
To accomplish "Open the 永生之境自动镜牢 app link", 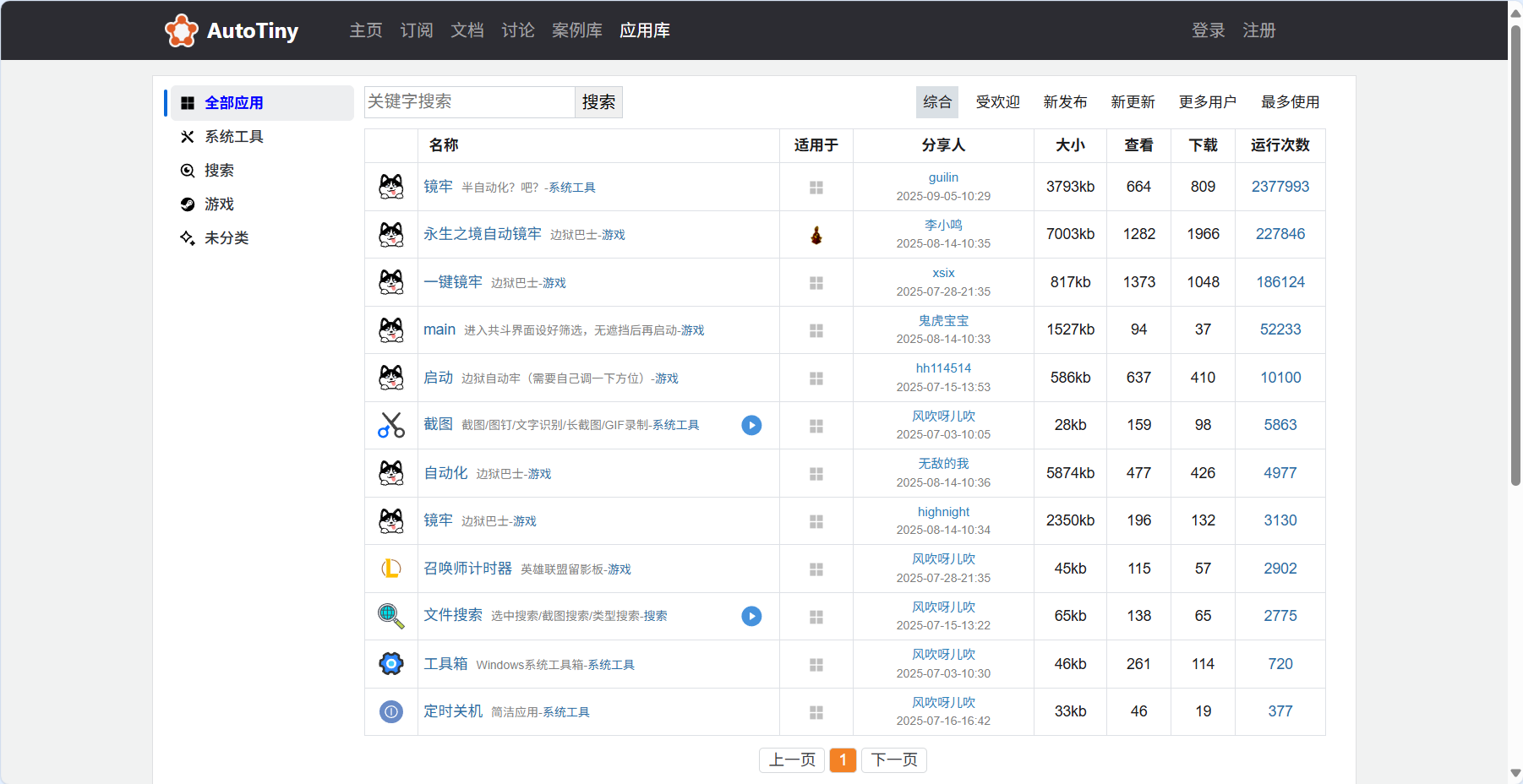I will click(482, 234).
